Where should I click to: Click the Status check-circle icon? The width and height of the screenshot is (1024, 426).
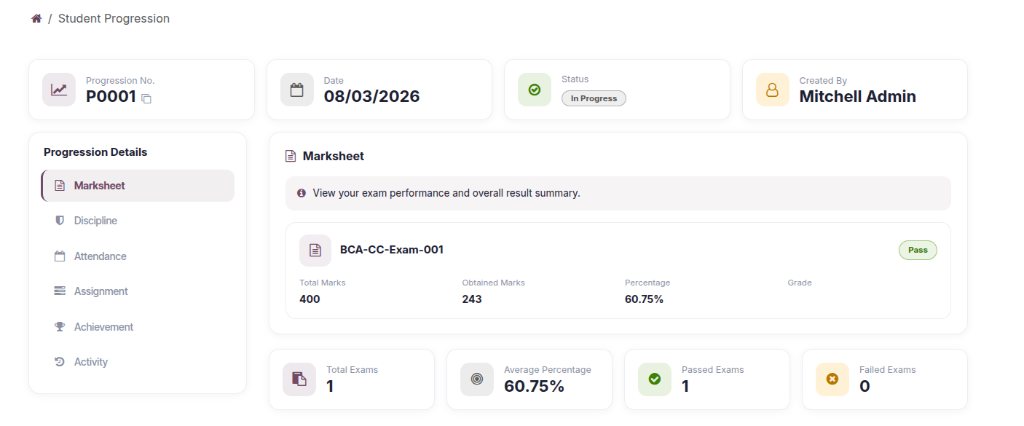point(534,90)
